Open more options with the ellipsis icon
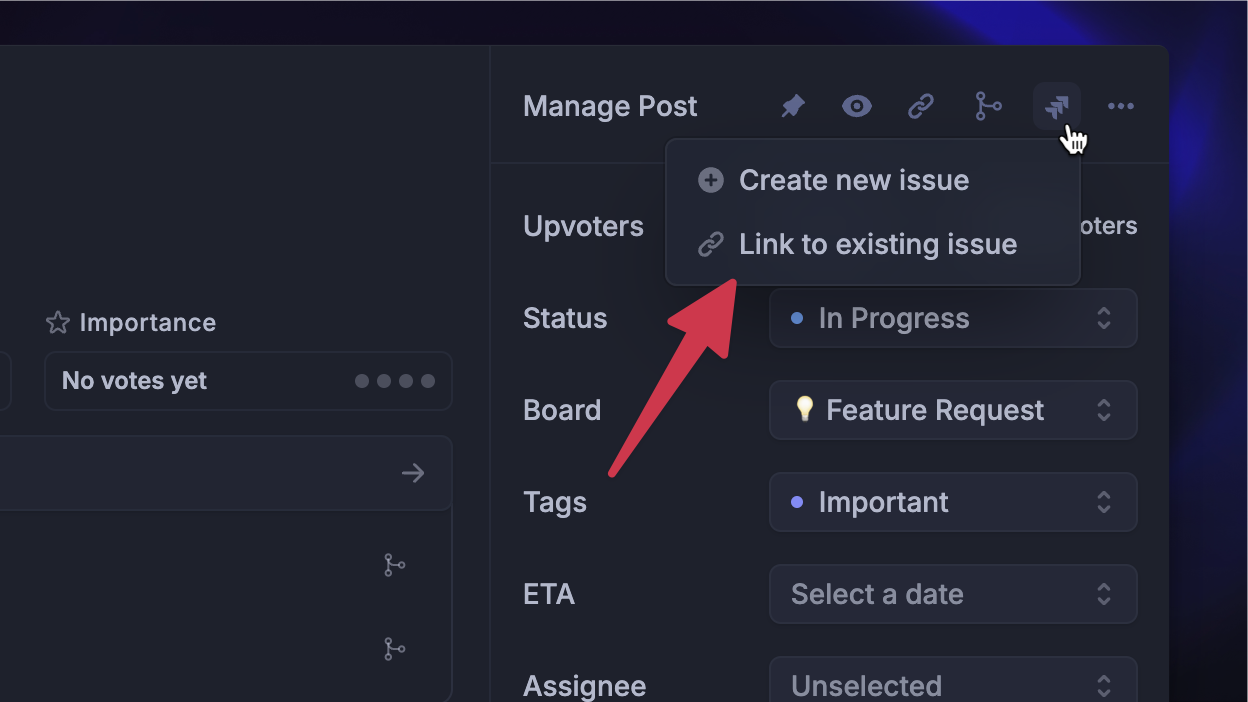Screen dimensions: 1248x702 click(x=1121, y=106)
